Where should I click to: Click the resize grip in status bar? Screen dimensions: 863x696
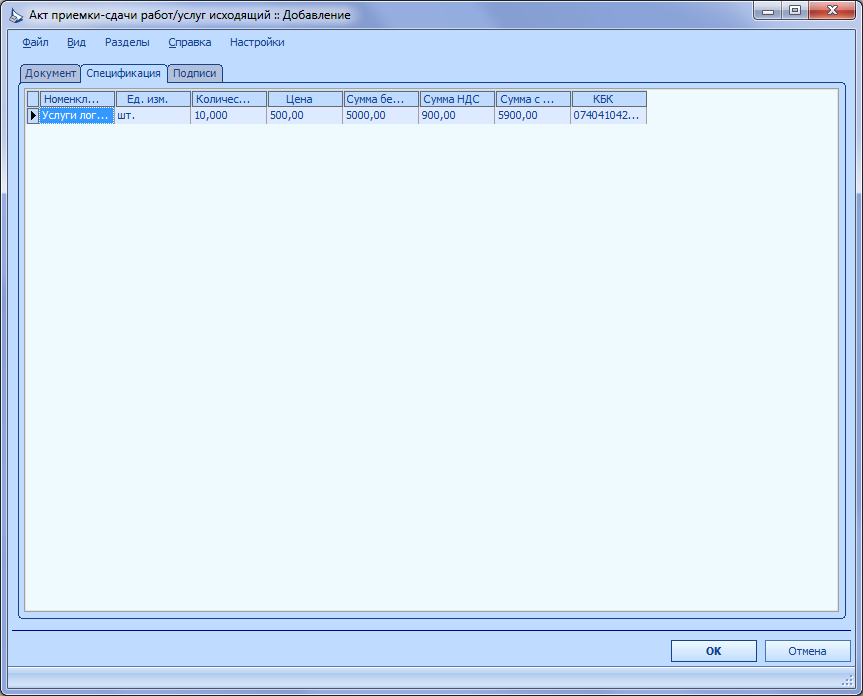[847, 681]
